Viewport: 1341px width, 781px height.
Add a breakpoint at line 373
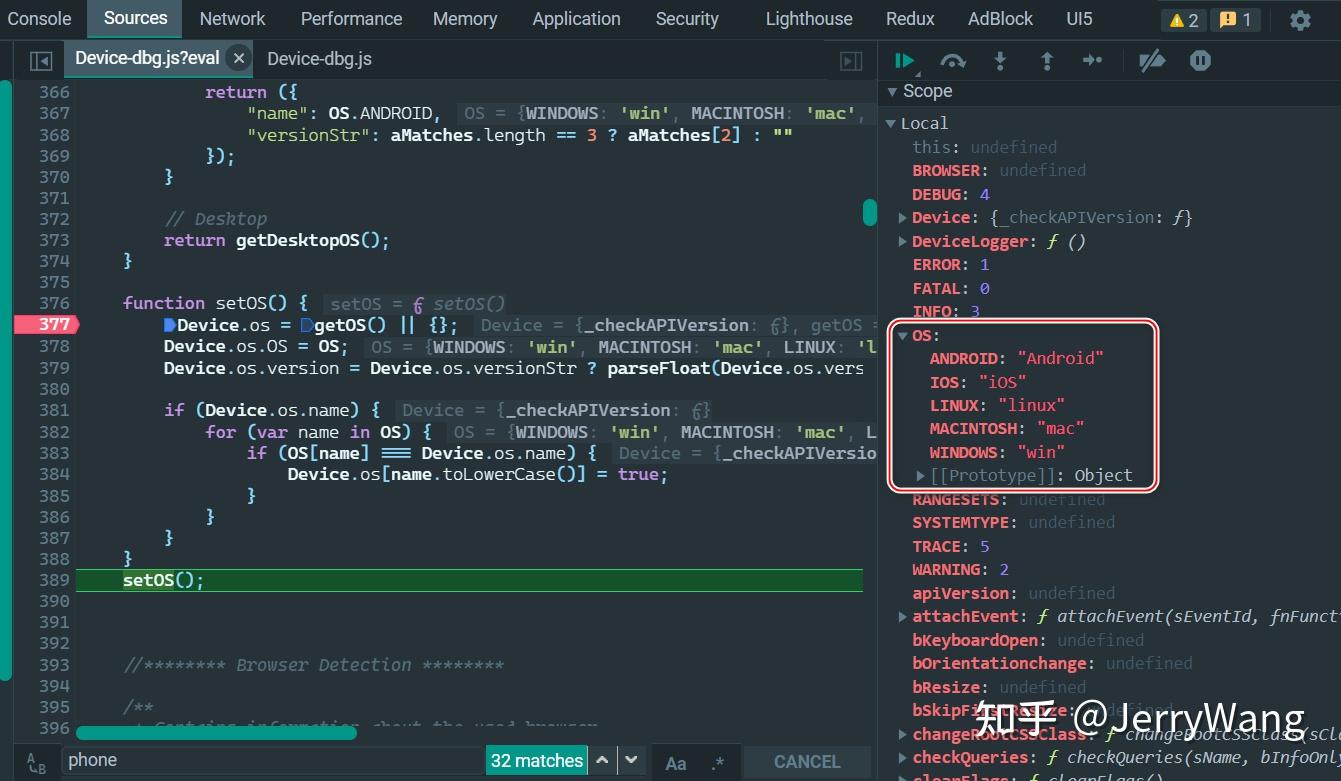click(x=54, y=240)
